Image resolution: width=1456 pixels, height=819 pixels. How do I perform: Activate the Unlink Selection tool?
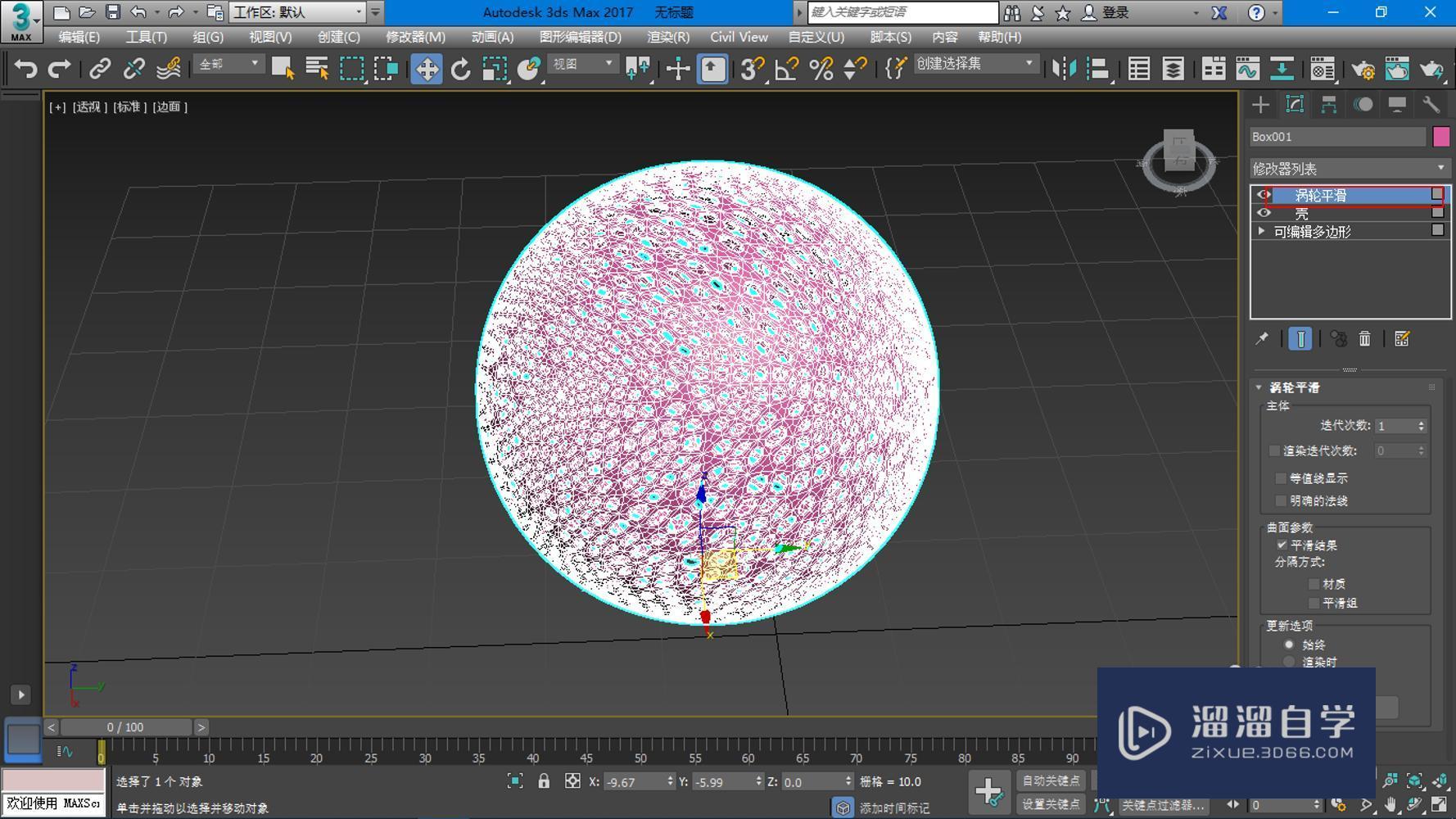point(134,69)
